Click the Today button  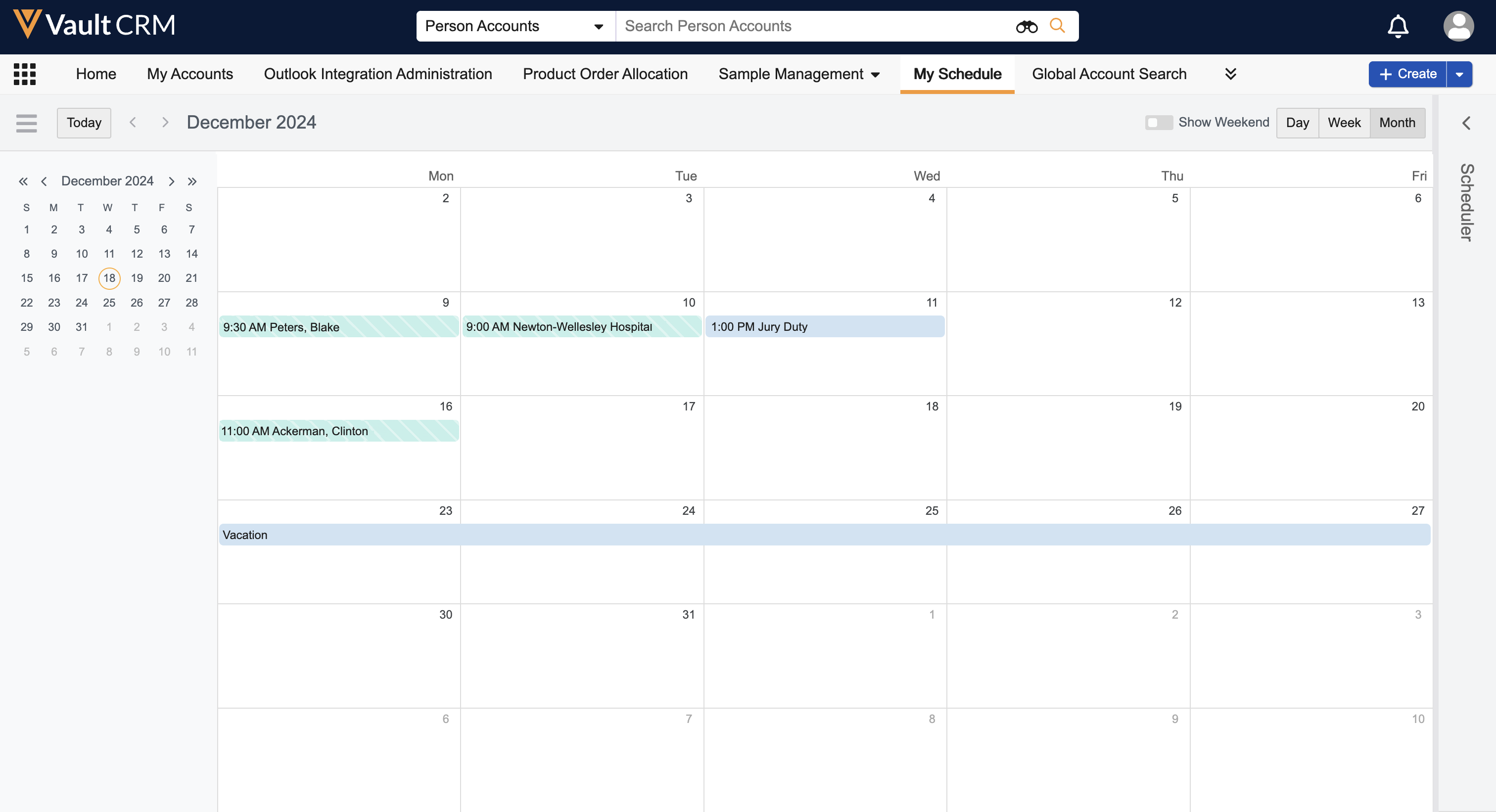[x=84, y=123]
